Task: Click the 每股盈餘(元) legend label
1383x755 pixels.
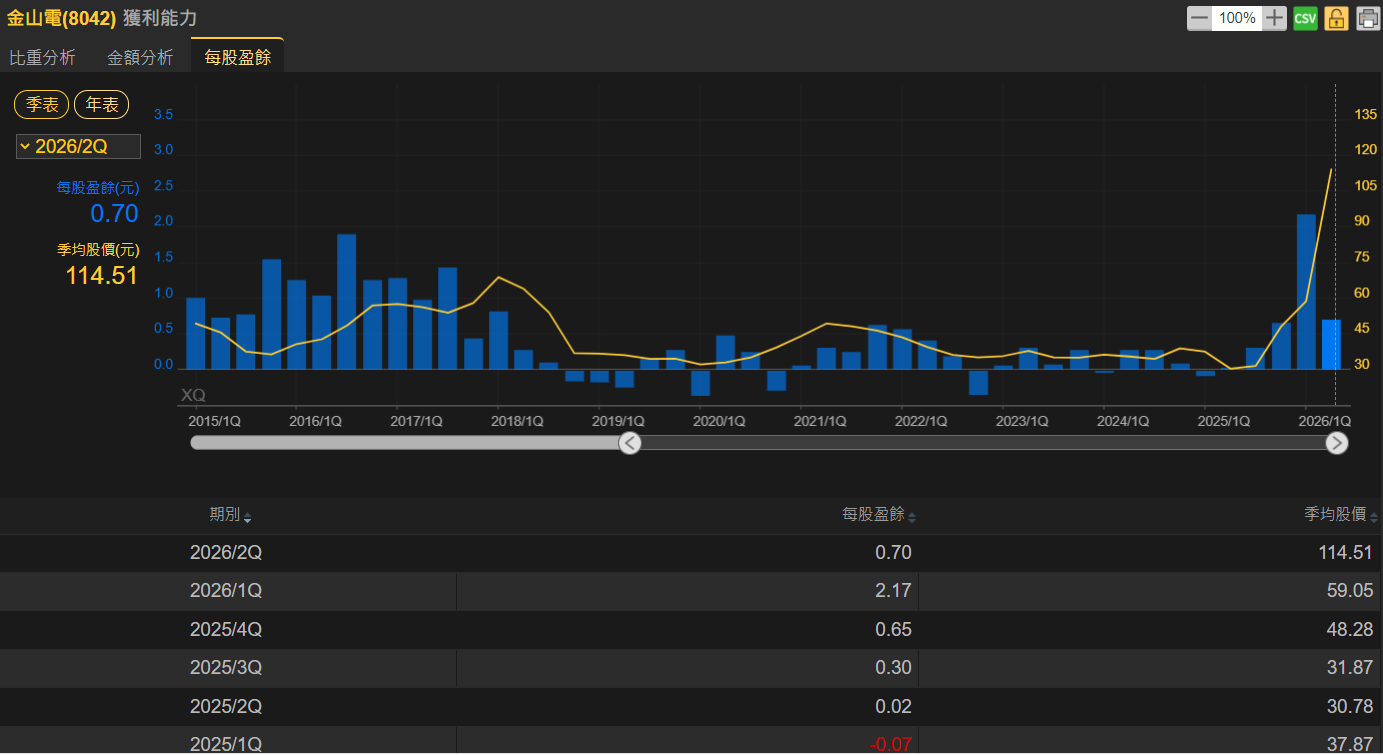Action: (x=98, y=188)
